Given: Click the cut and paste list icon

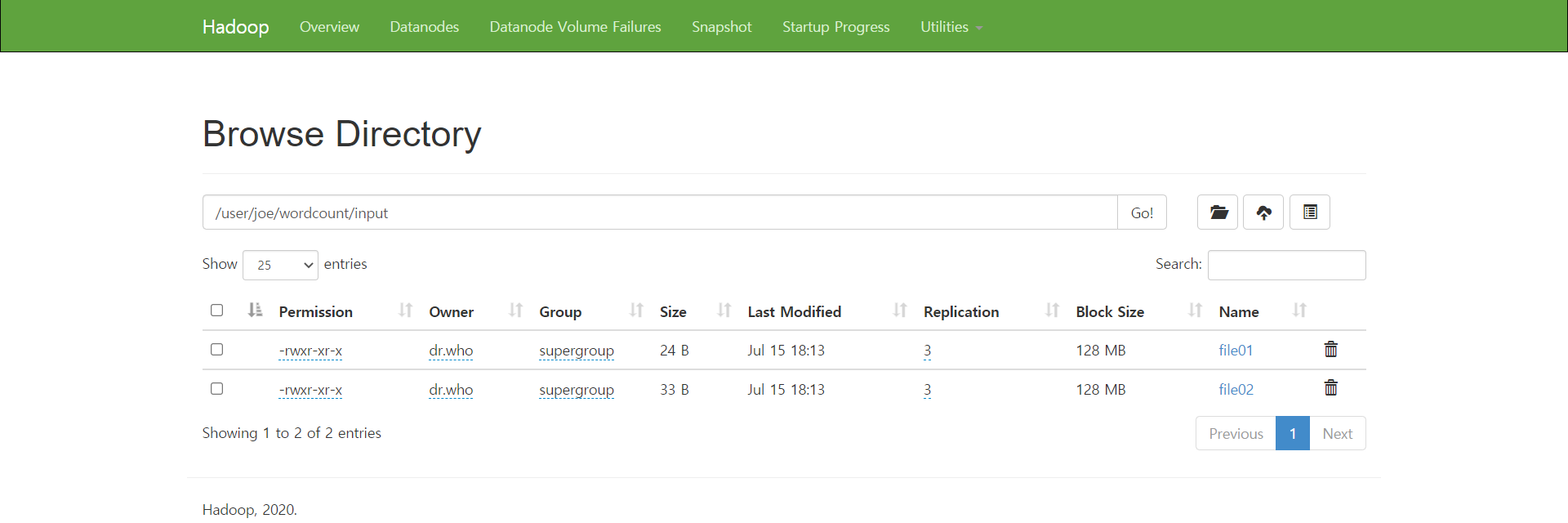Looking at the screenshot, I should [x=1310, y=212].
